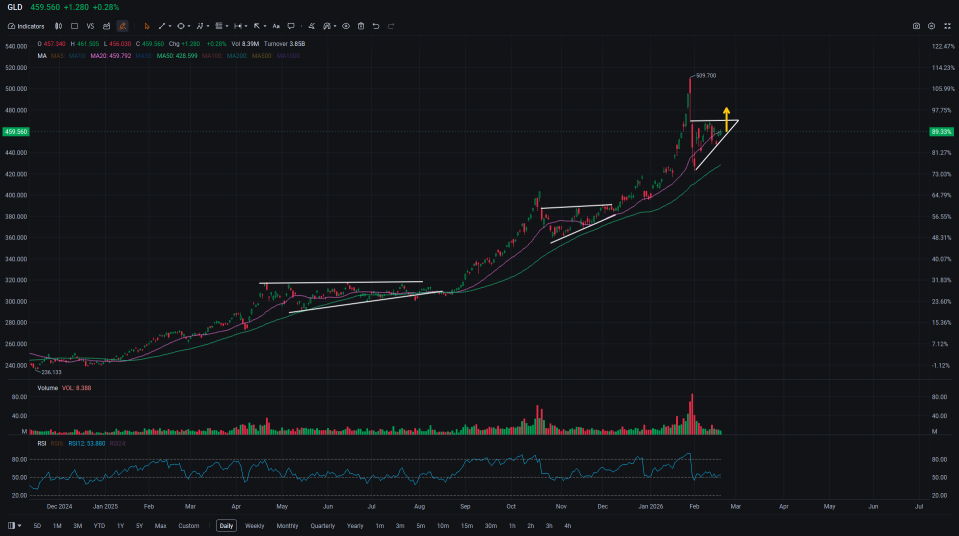Viewport: 959px width, 536px height.
Task: Expand the arrow marker dropdown arrow
Action: tap(264, 26)
